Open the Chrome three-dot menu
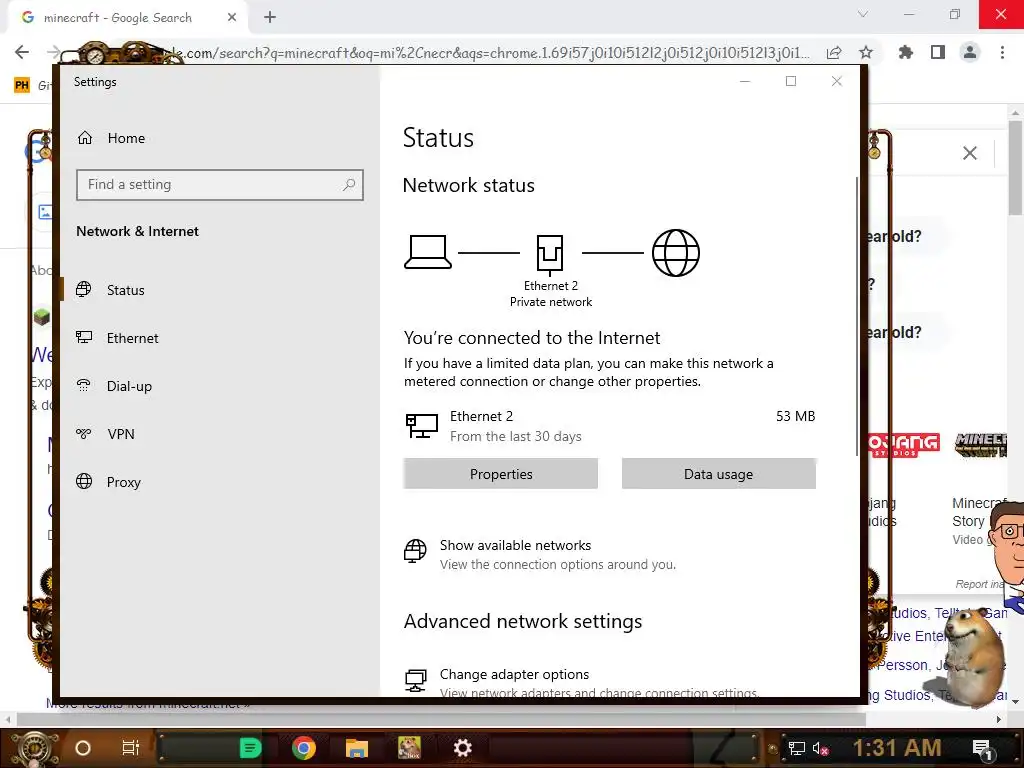This screenshot has height=768, width=1024. pos(1002,52)
